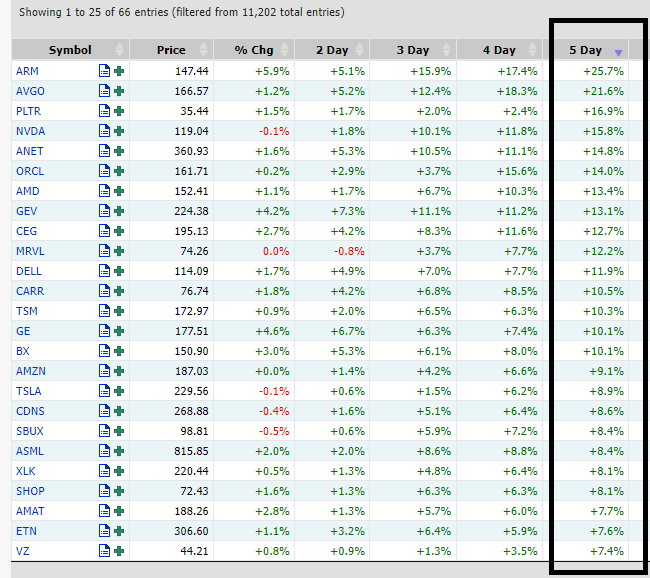Add CEG using green plus icon
650x578 pixels.
pyautogui.click(x=119, y=231)
